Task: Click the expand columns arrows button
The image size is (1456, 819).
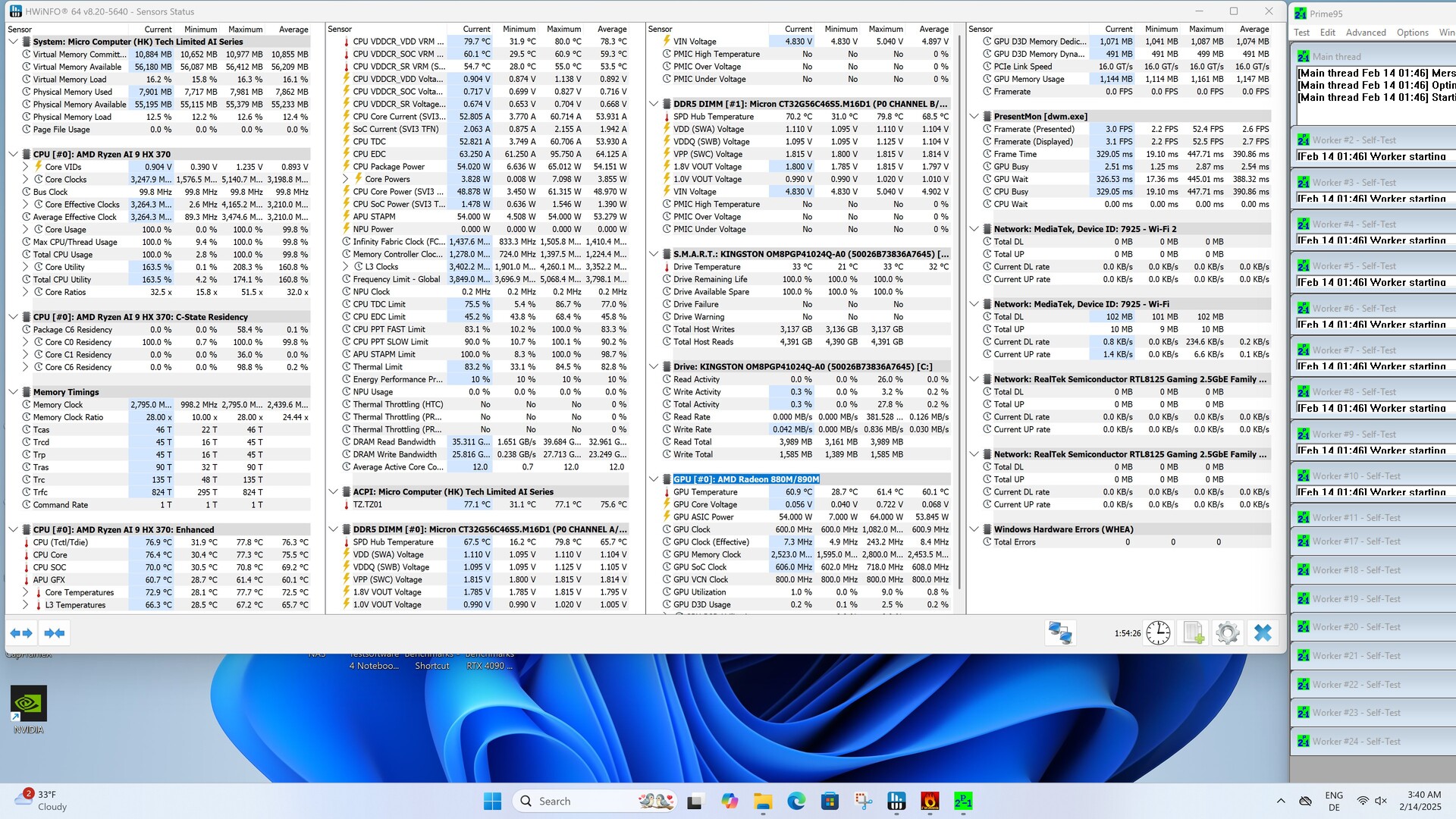Action: 21,632
